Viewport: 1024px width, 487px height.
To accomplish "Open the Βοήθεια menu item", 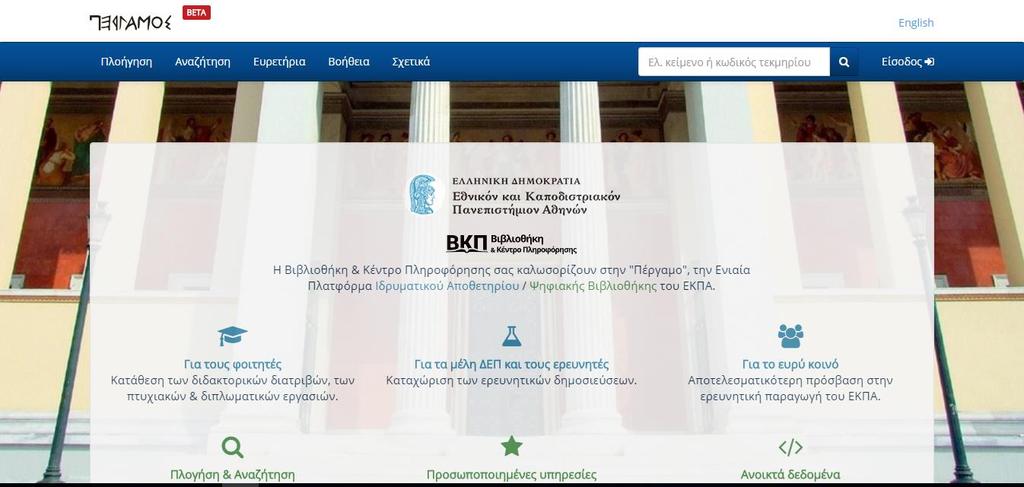I will click(x=349, y=62).
